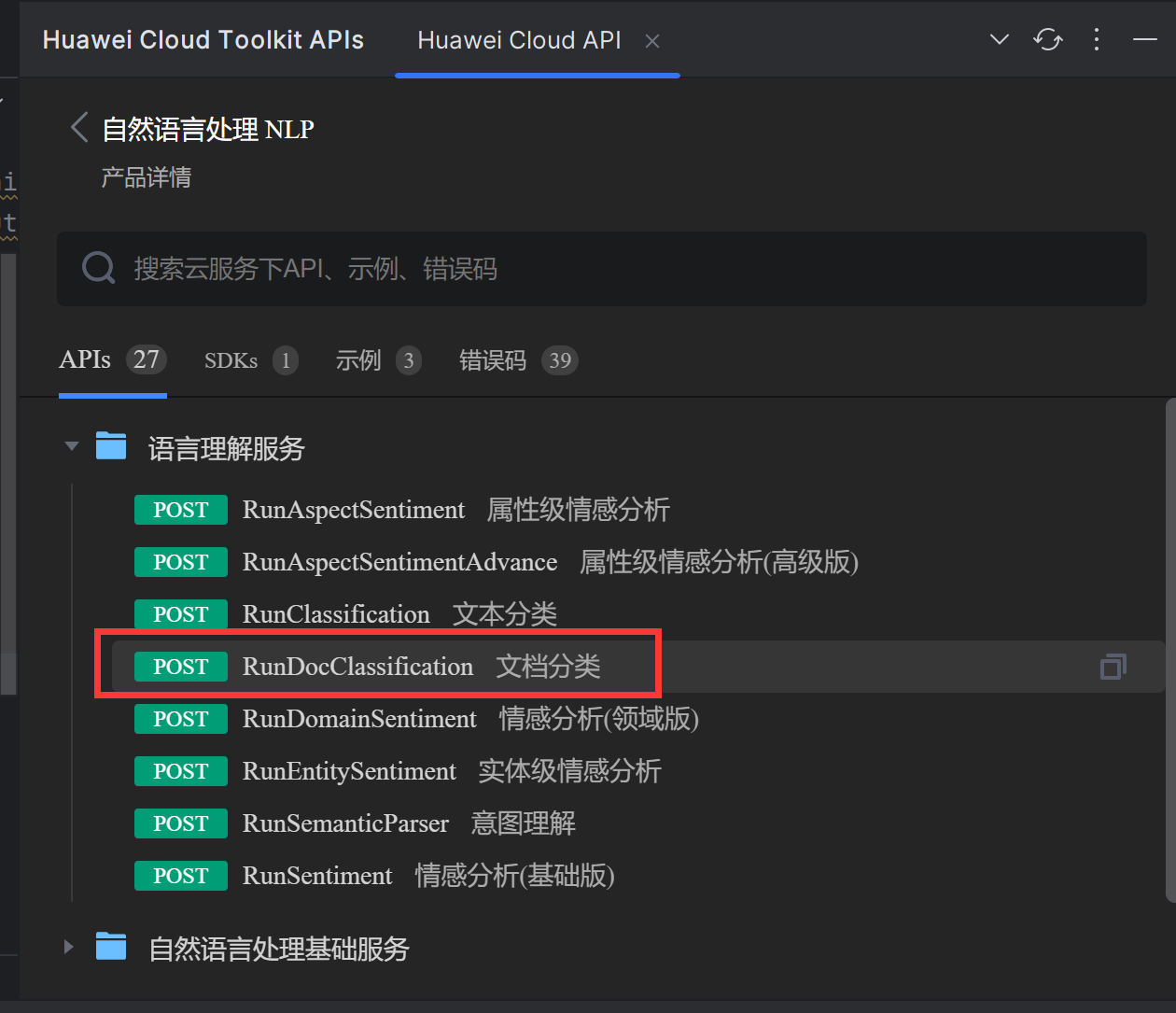Click POST badge of RunClassification
1176x1013 pixels.
point(181,614)
